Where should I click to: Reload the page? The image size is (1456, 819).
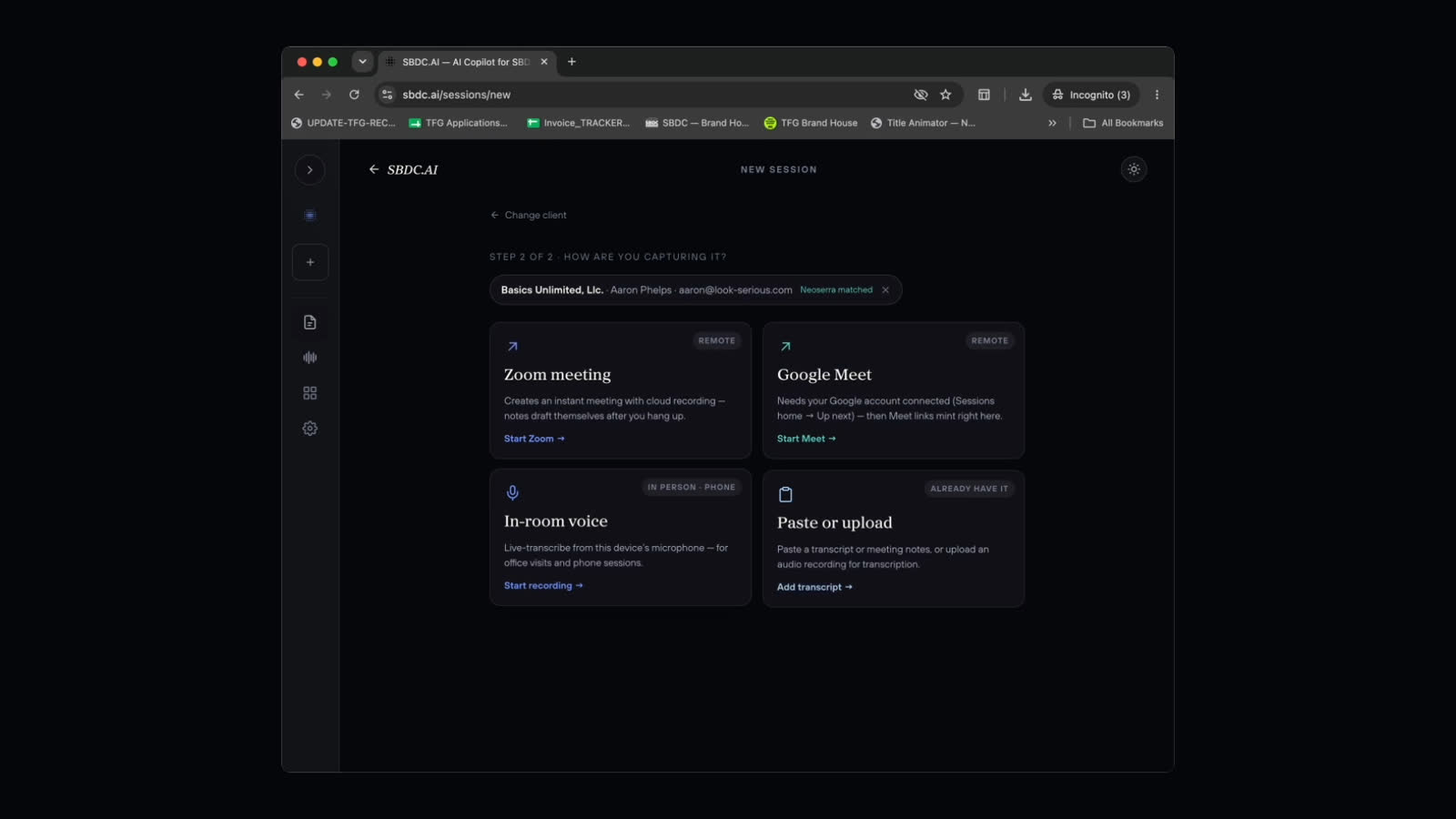pyautogui.click(x=354, y=95)
